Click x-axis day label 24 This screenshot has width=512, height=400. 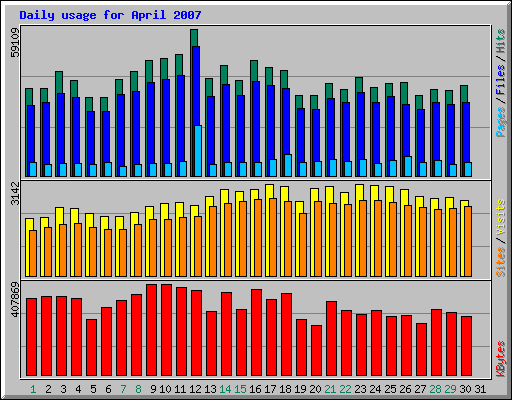click(375, 389)
